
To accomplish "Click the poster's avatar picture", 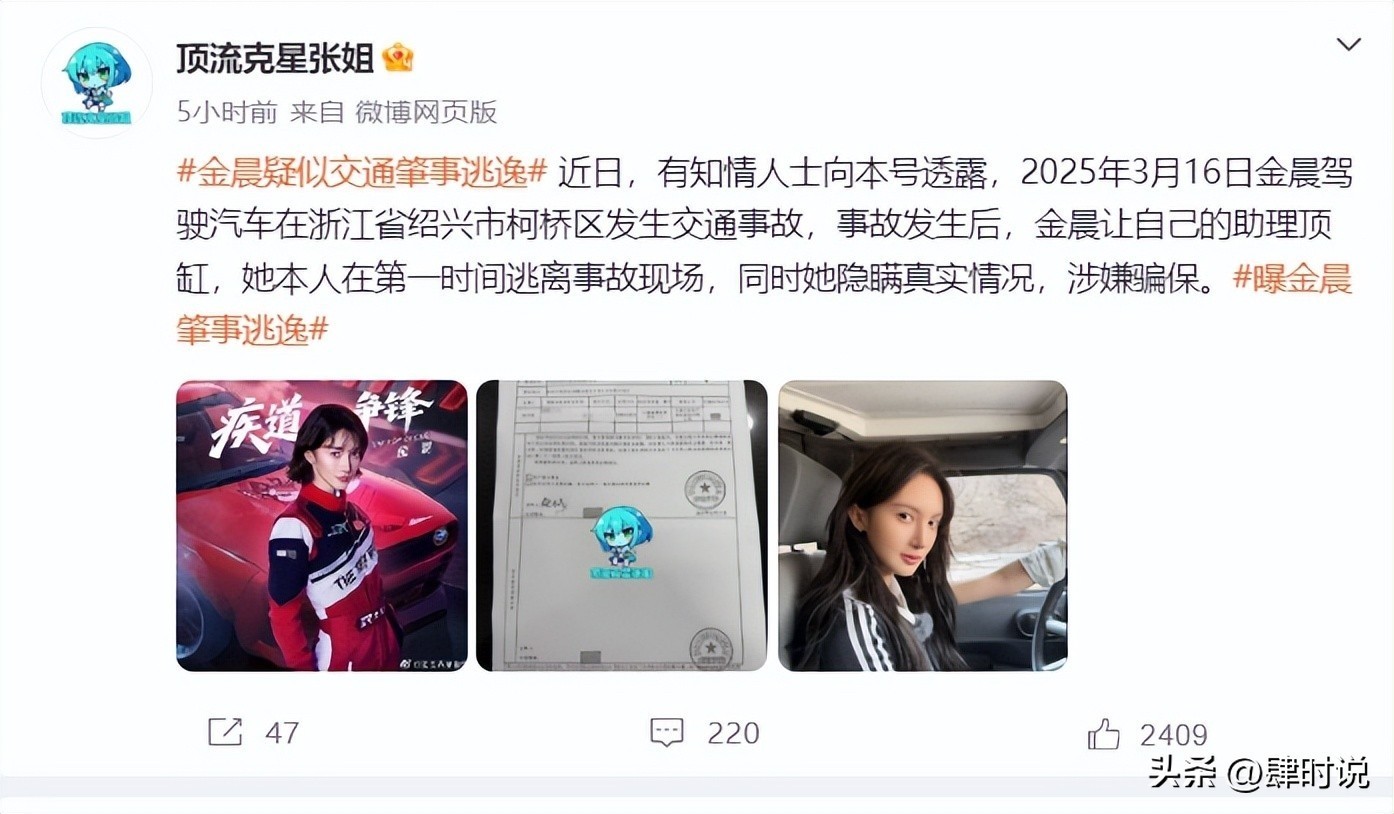I will [x=97, y=82].
